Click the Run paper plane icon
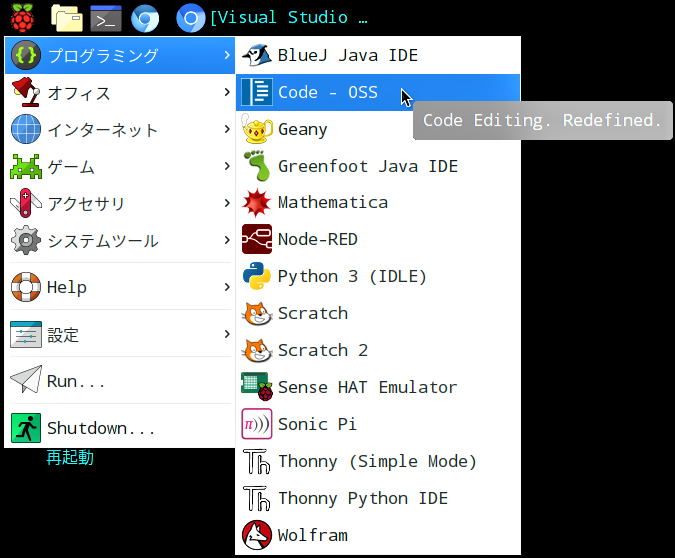This screenshot has height=558, width=675. pyautogui.click(x=26, y=380)
